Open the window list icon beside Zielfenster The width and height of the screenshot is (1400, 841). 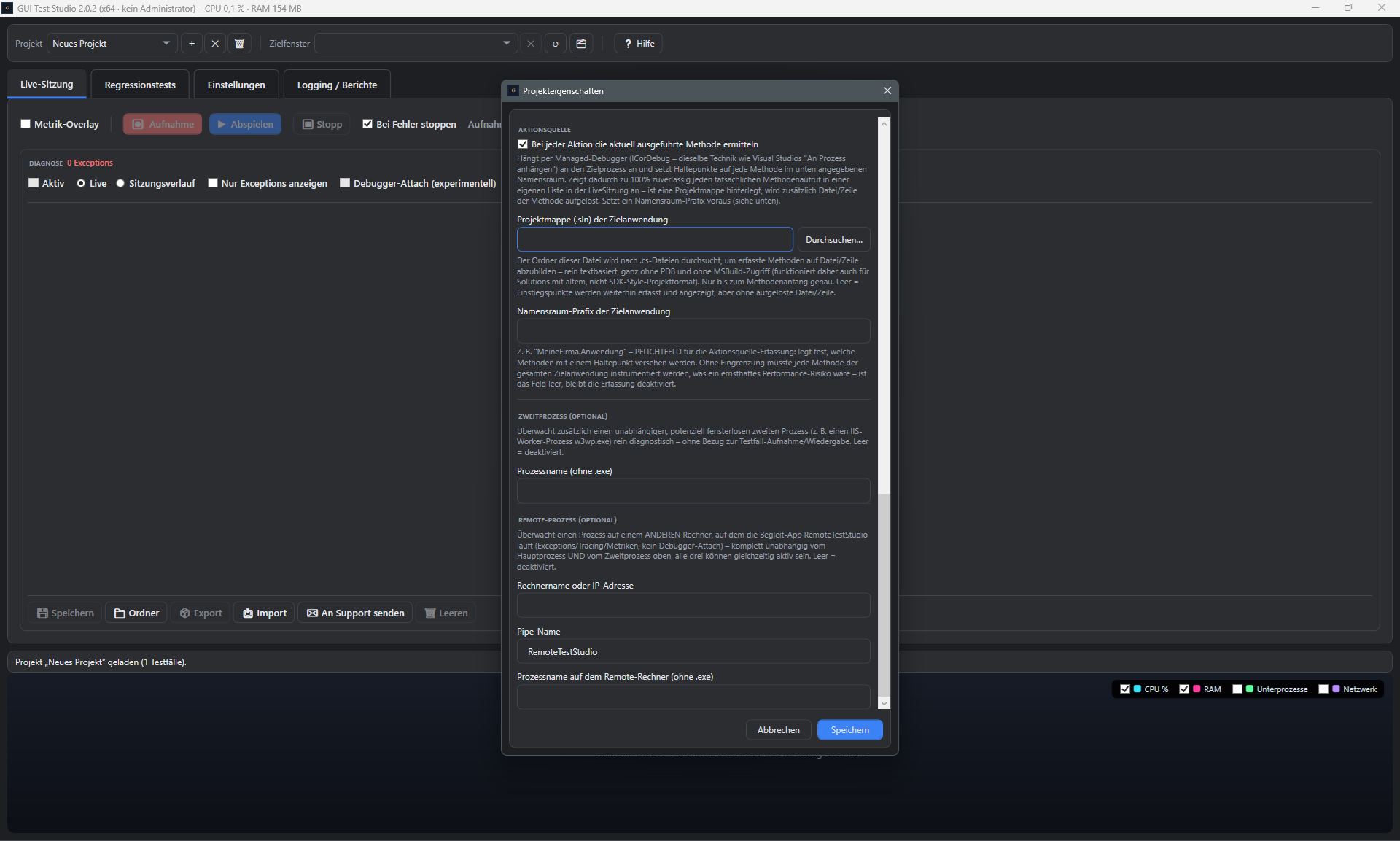click(x=581, y=44)
